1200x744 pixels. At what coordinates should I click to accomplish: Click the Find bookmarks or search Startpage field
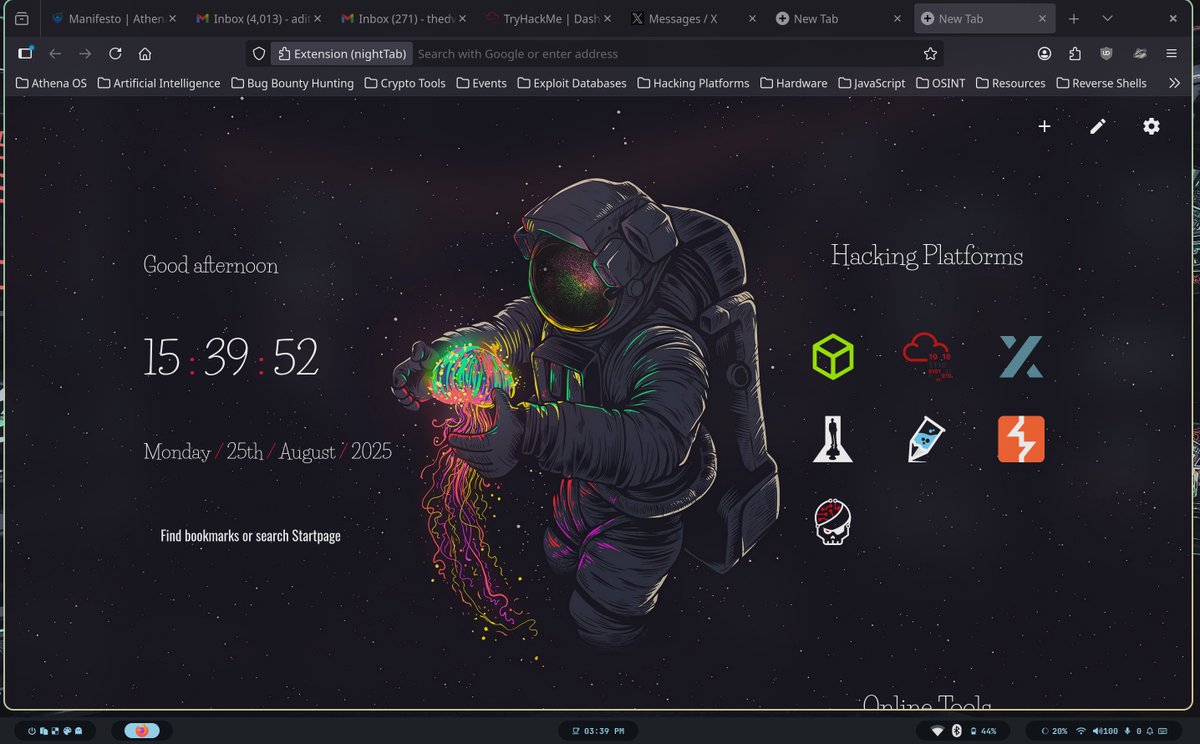(x=251, y=536)
